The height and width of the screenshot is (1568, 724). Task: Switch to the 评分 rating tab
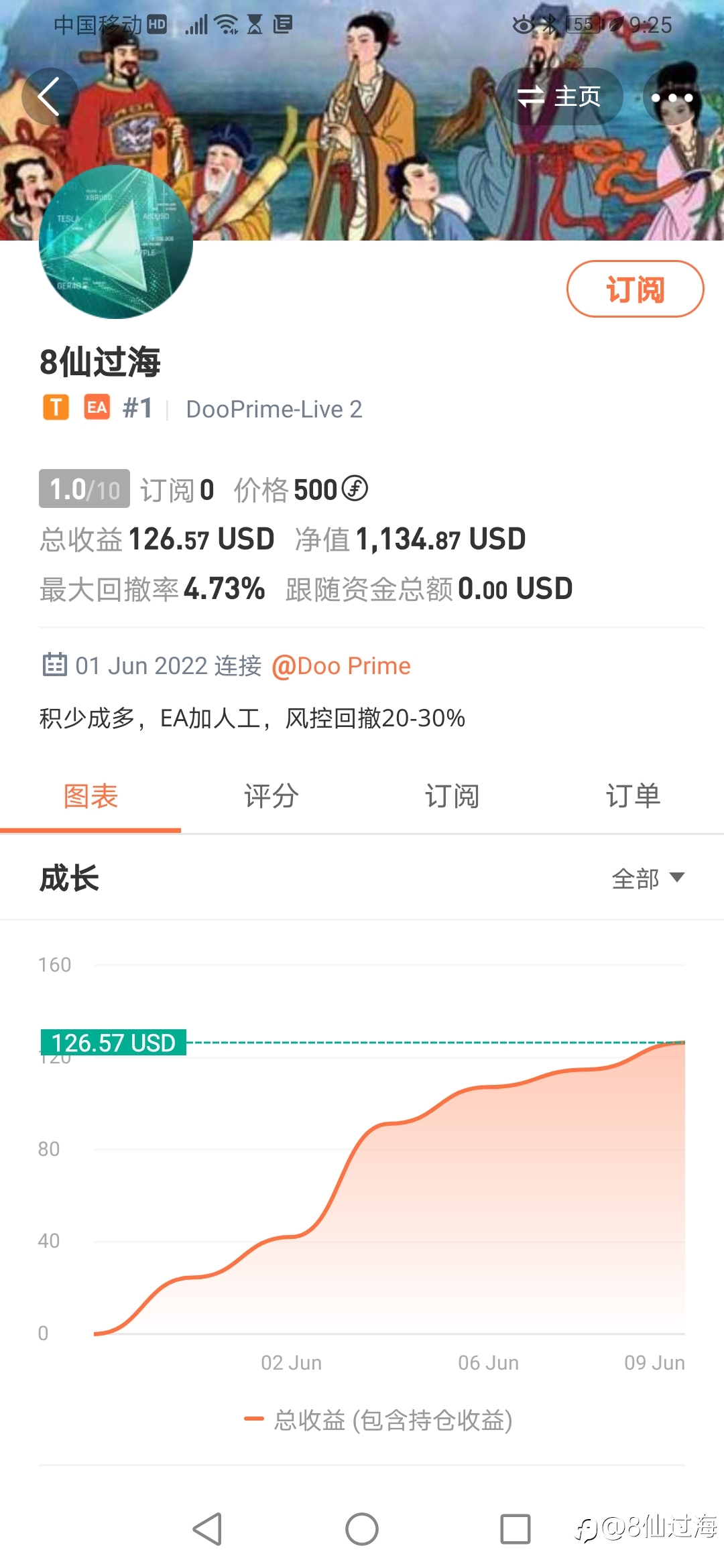(271, 797)
